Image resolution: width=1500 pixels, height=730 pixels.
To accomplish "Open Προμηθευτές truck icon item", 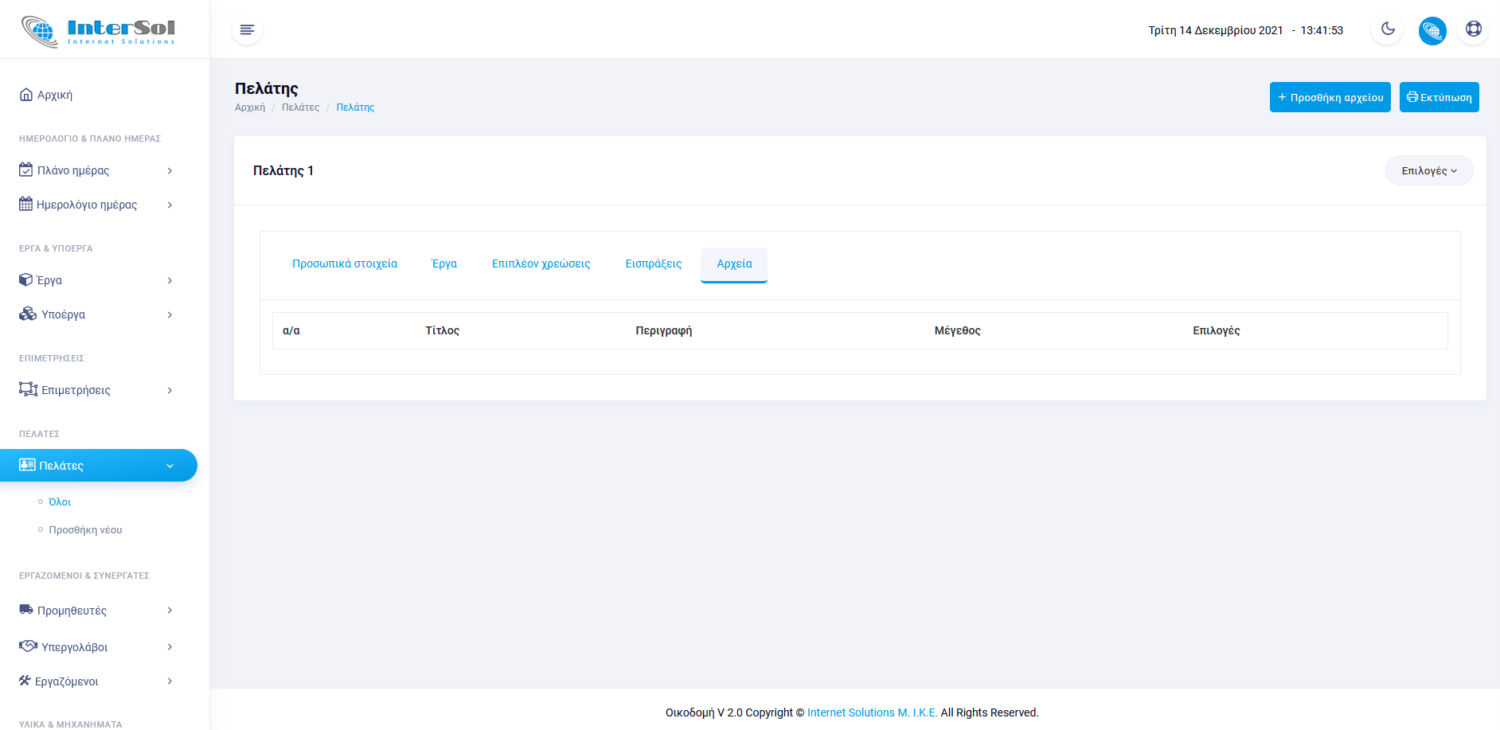I will click(x=97, y=610).
